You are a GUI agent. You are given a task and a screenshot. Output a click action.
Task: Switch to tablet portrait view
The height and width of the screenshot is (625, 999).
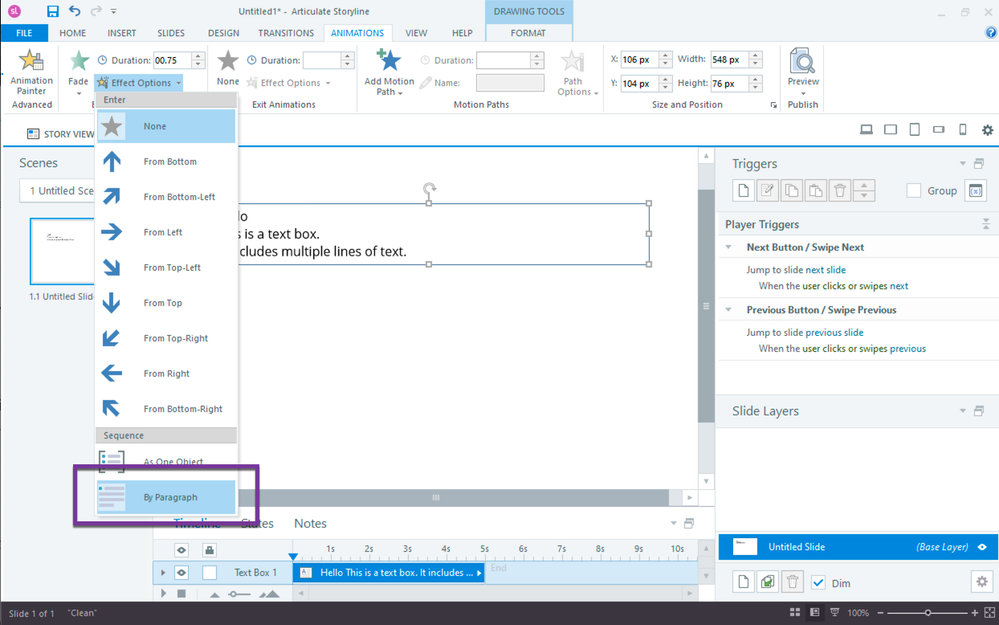914,129
